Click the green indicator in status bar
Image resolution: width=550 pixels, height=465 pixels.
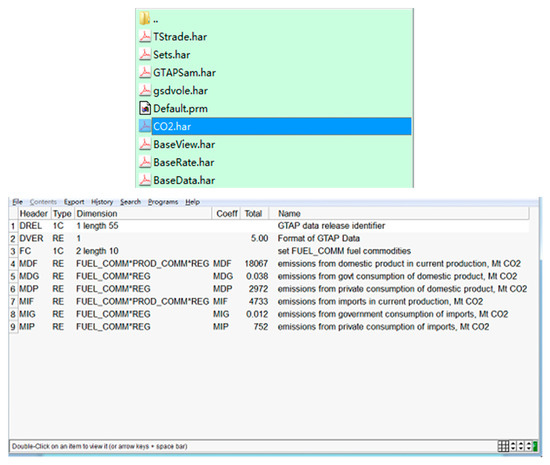pos(535,446)
